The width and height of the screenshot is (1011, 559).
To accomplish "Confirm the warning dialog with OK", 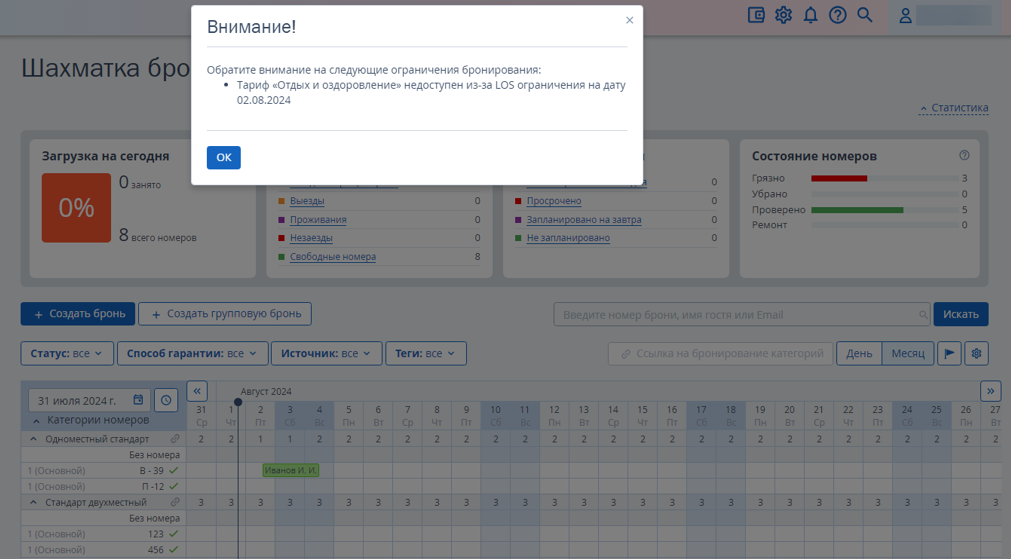I will pyautogui.click(x=224, y=157).
